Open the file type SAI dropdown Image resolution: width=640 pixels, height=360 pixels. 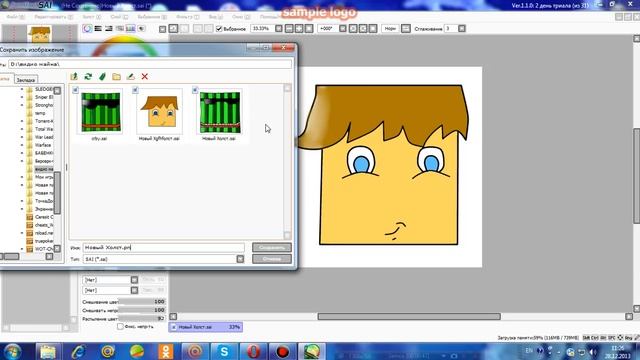[240, 259]
